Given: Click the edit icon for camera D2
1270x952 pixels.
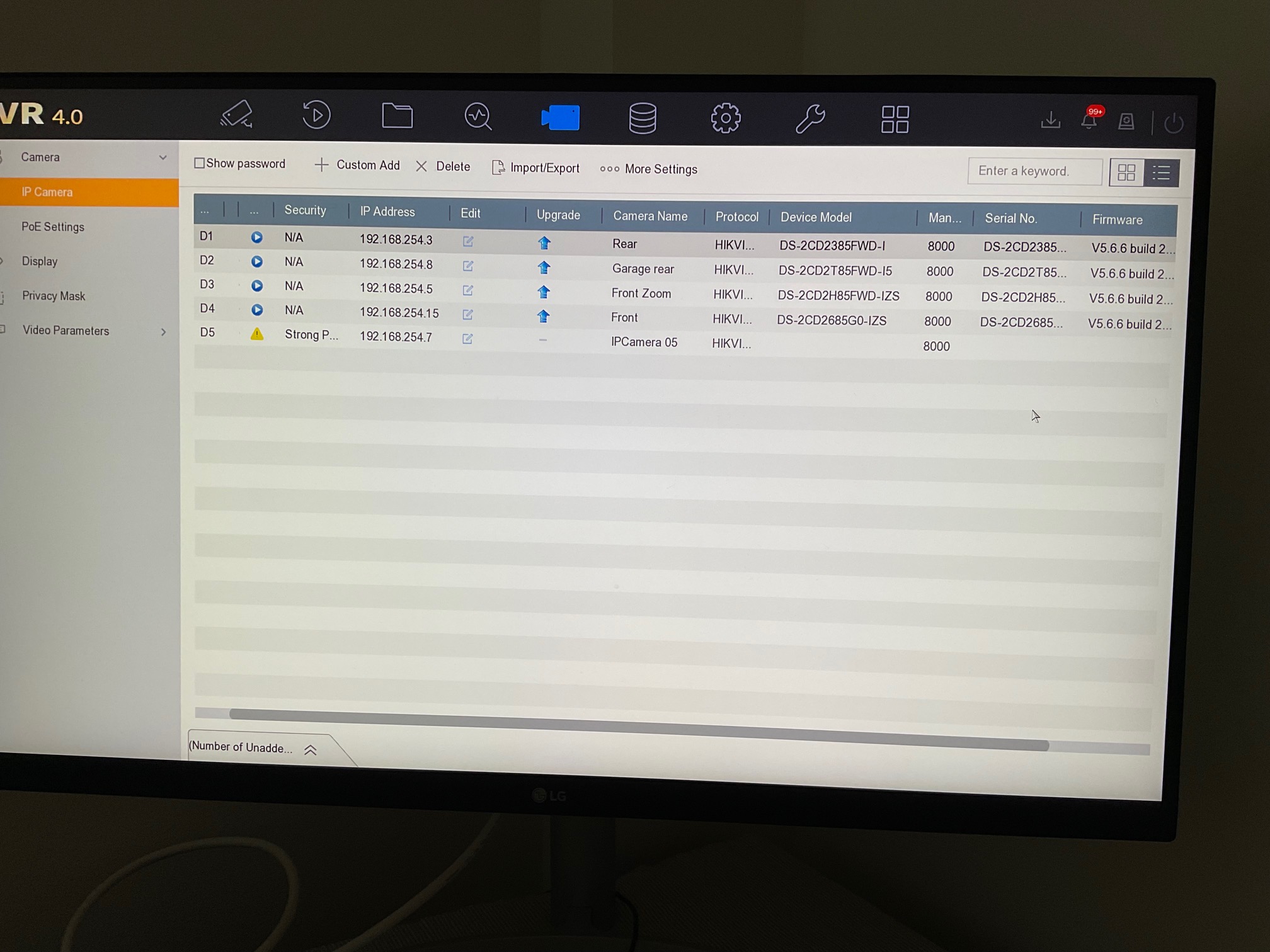Looking at the screenshot, I should tap(467, 266).
